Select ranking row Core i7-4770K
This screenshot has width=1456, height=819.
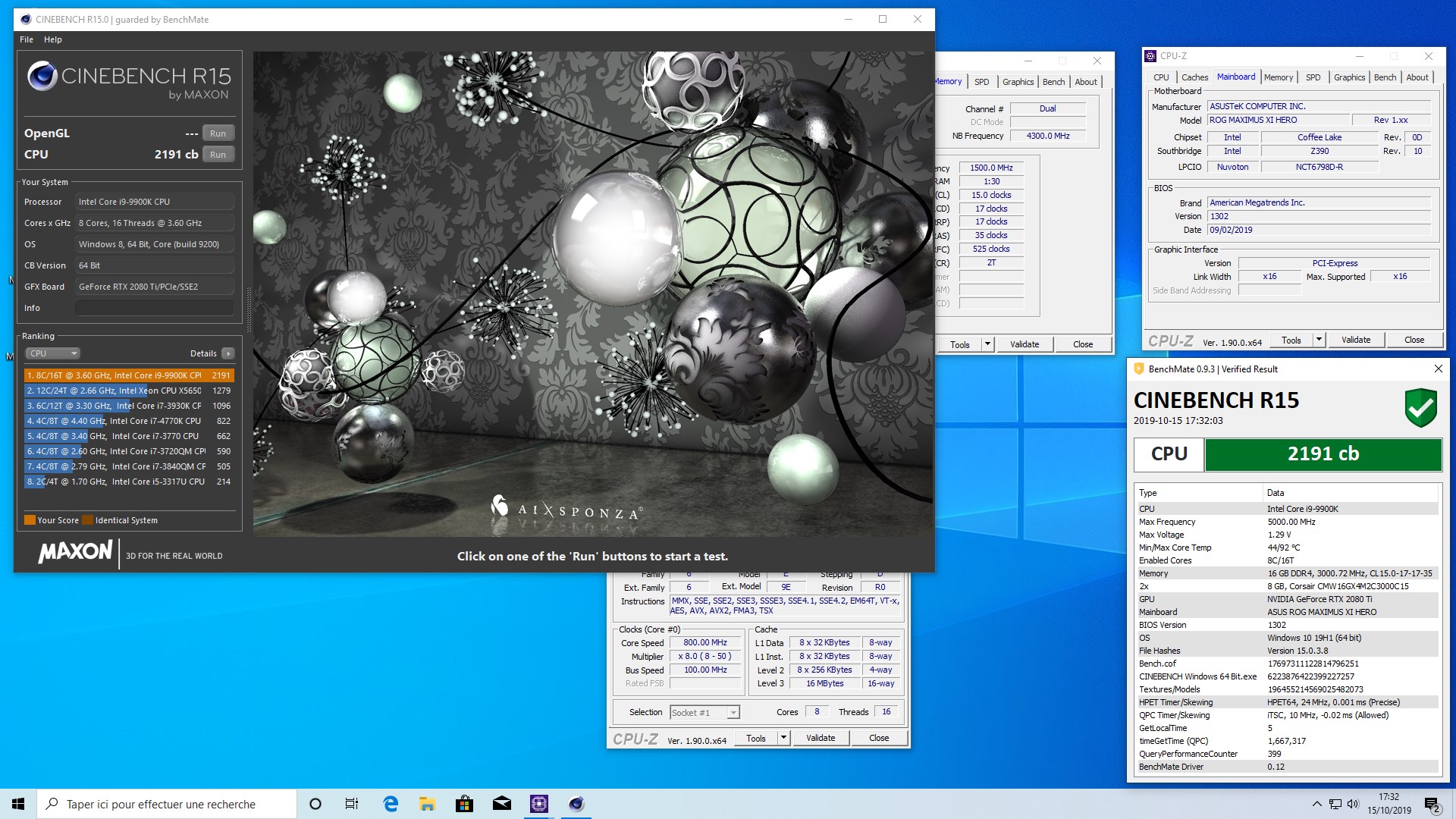coord(129,421)
